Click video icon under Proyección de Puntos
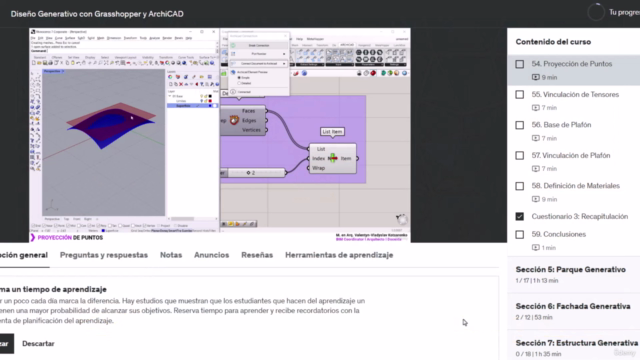Viewport: 640px width, 360px height. (536, 77)
